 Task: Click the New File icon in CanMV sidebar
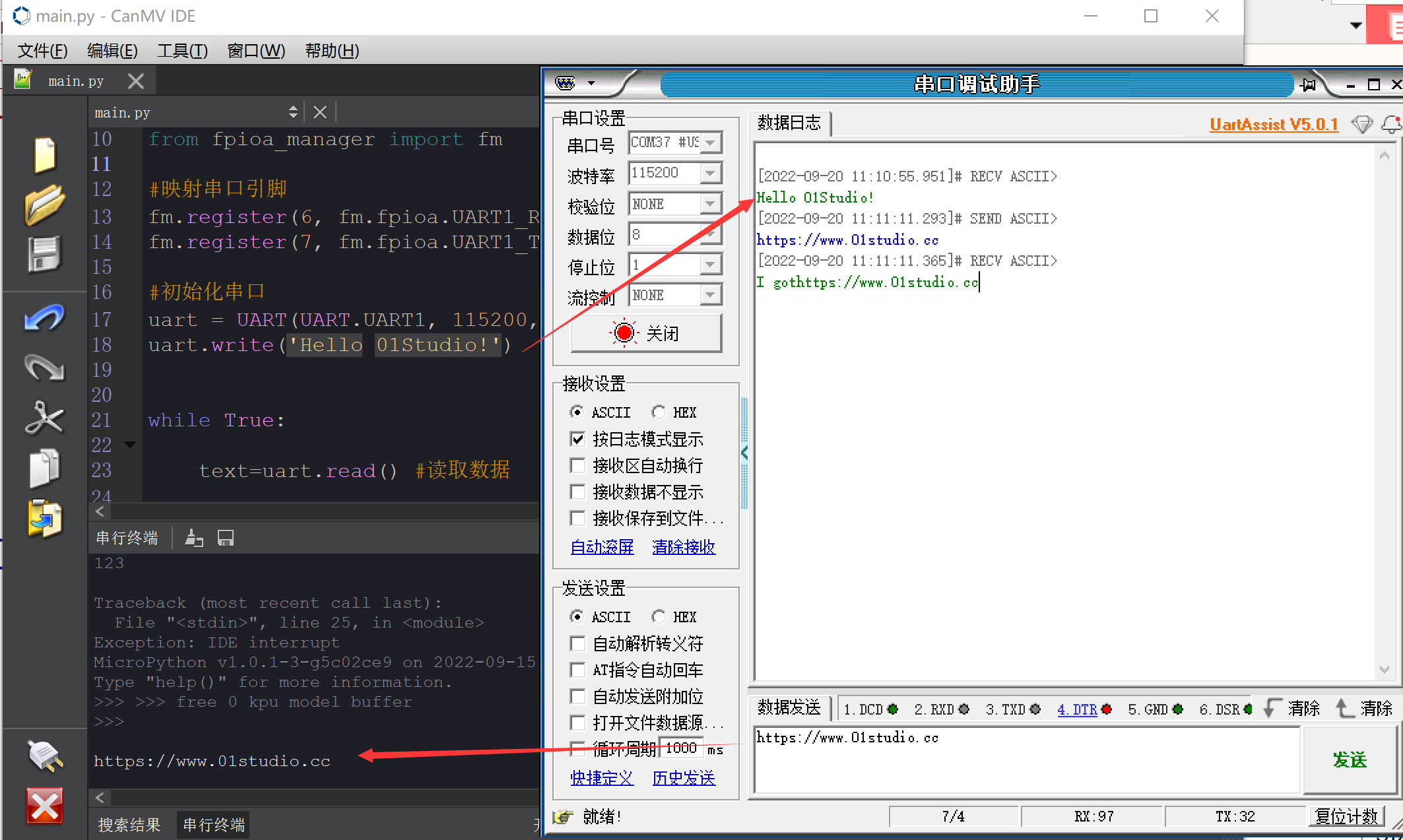pos(44,155)
